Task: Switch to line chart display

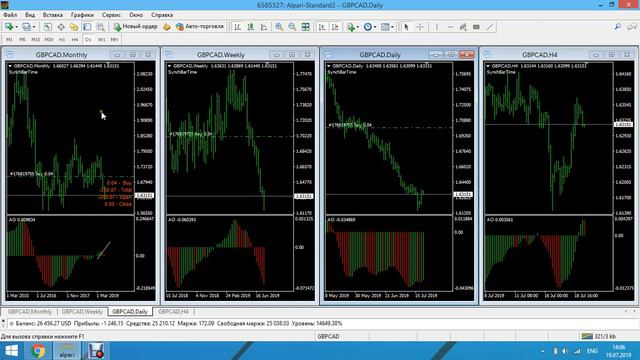Action: pos(264,27)
